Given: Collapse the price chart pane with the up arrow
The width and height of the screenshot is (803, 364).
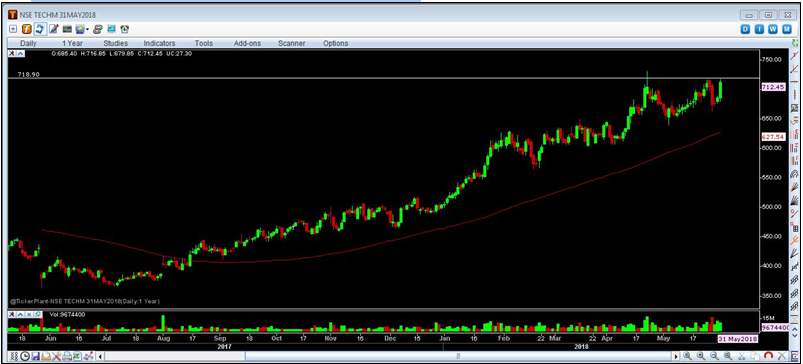Looking at the screenshot, I should [20, 53].
